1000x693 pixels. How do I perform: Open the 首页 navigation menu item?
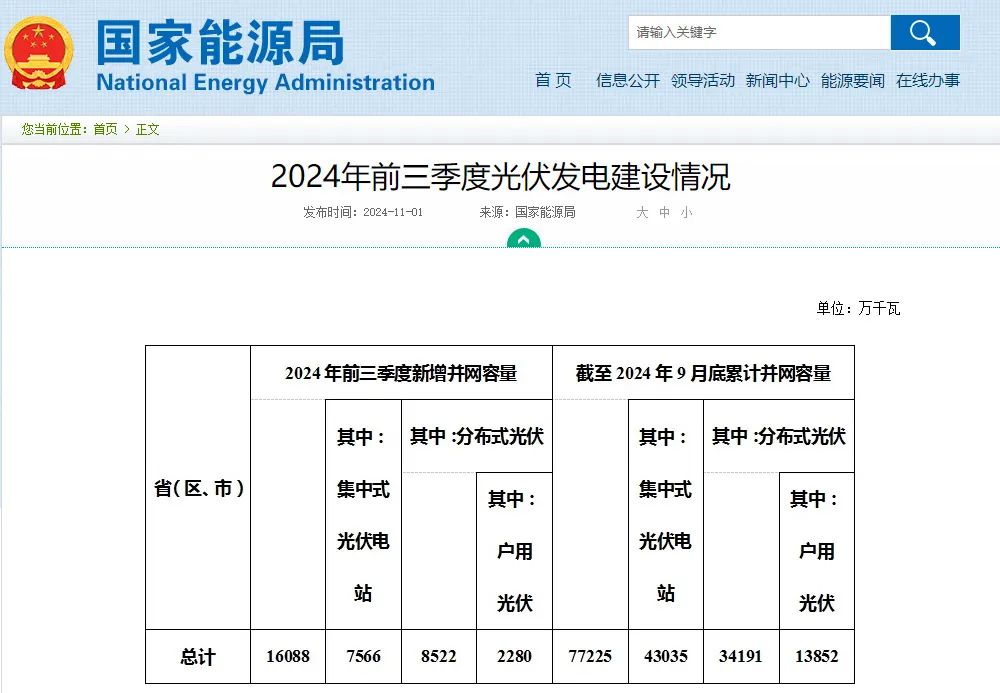tap(553, 81)
